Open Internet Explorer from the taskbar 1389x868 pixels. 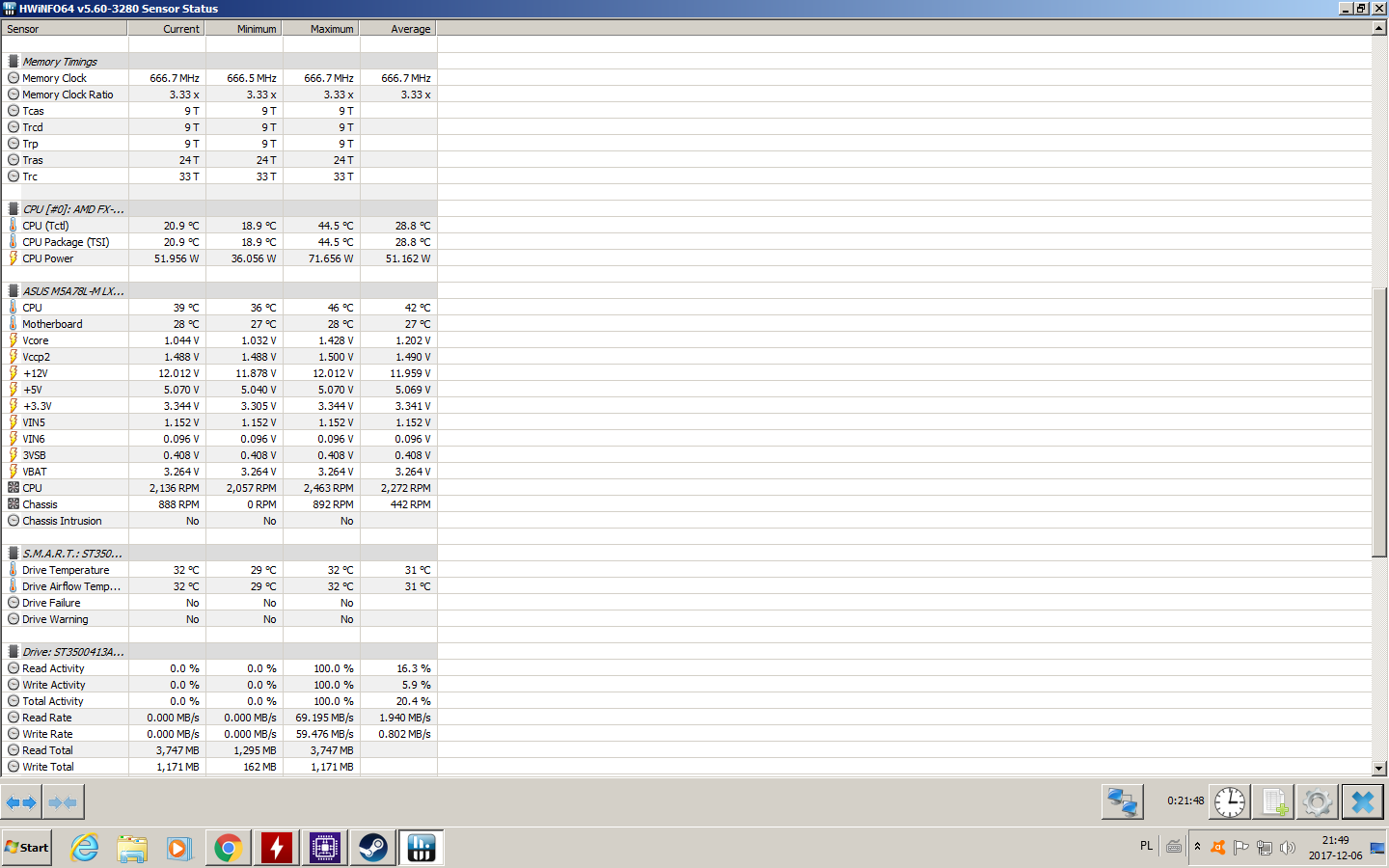tap(85, 848)
